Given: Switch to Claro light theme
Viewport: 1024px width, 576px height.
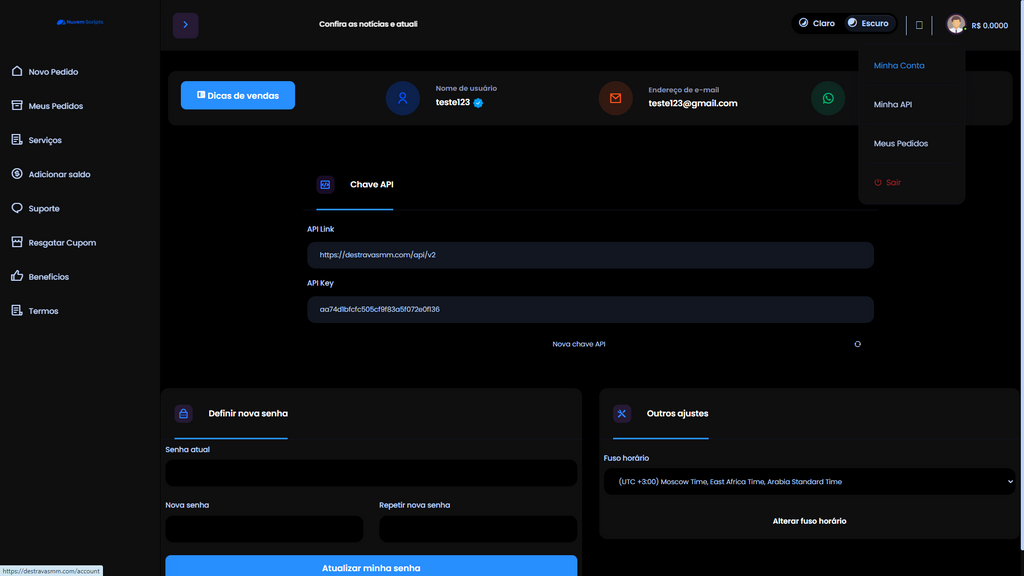Looking at the screenshot, I should pyautogui.click(x=817, y=23).
